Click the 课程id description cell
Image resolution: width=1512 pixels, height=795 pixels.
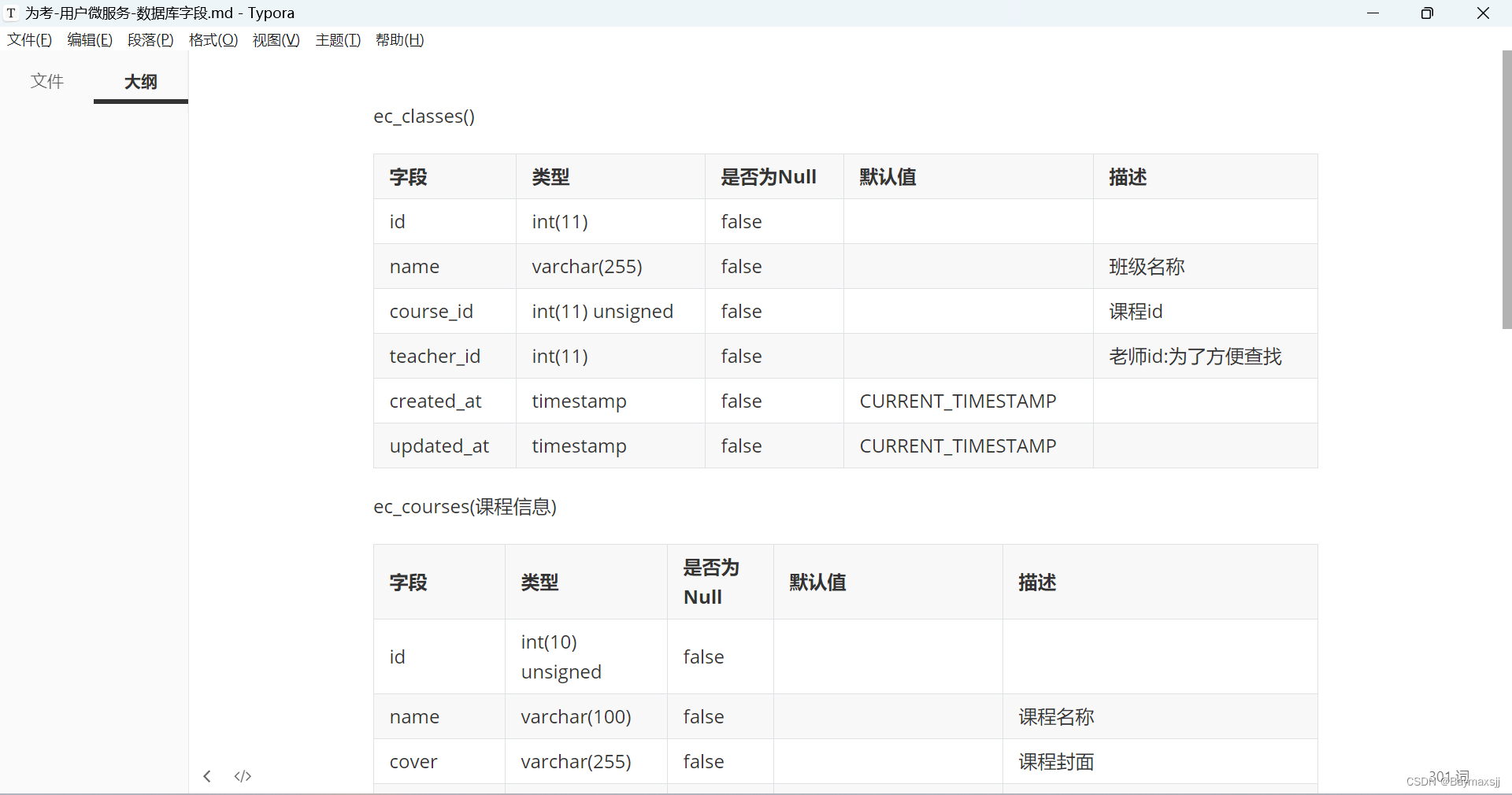click(1205, 312)
